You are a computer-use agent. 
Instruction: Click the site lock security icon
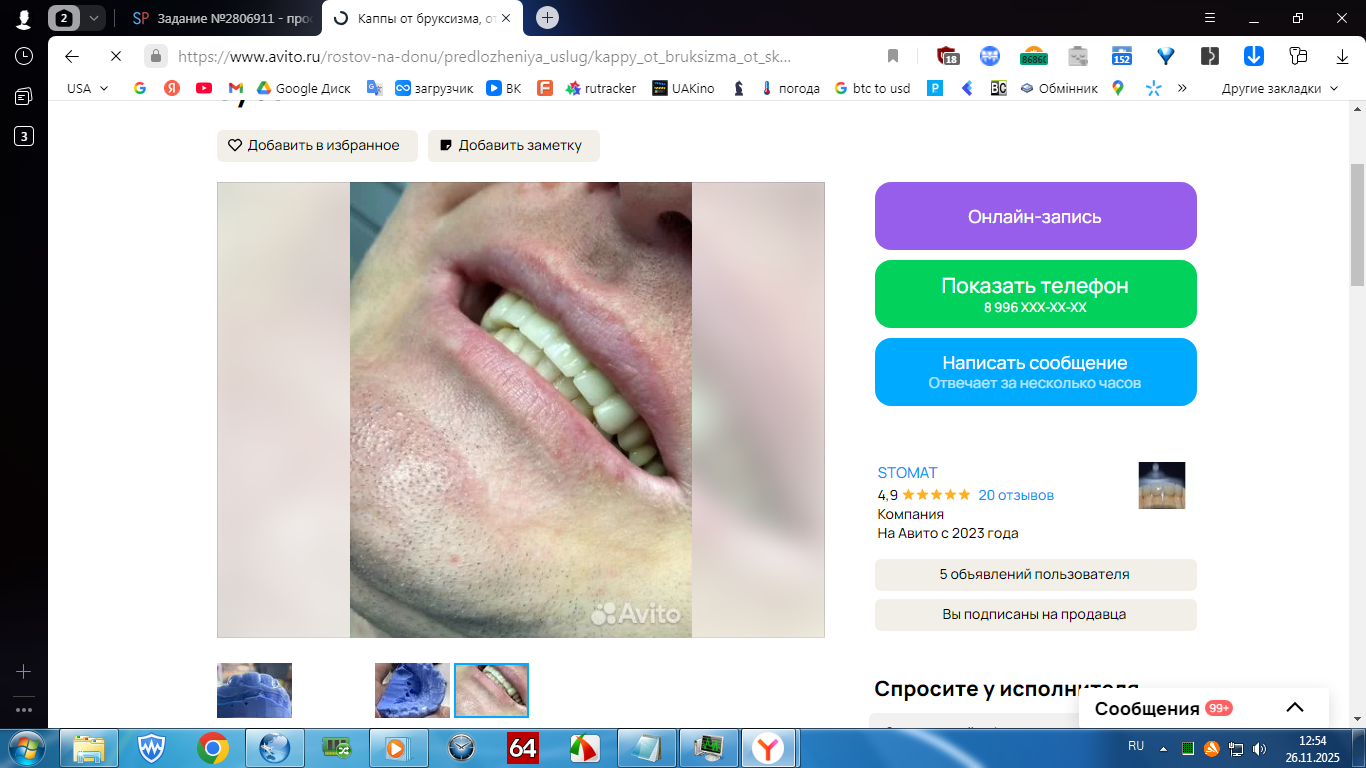tap(155, 56)
